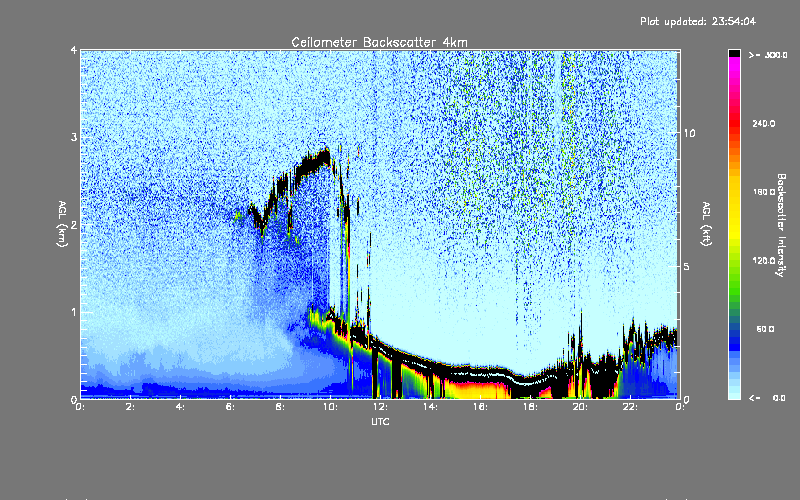Click the '12:' tick on the UTC axis
Screen dimensions: 800x500
380,407
